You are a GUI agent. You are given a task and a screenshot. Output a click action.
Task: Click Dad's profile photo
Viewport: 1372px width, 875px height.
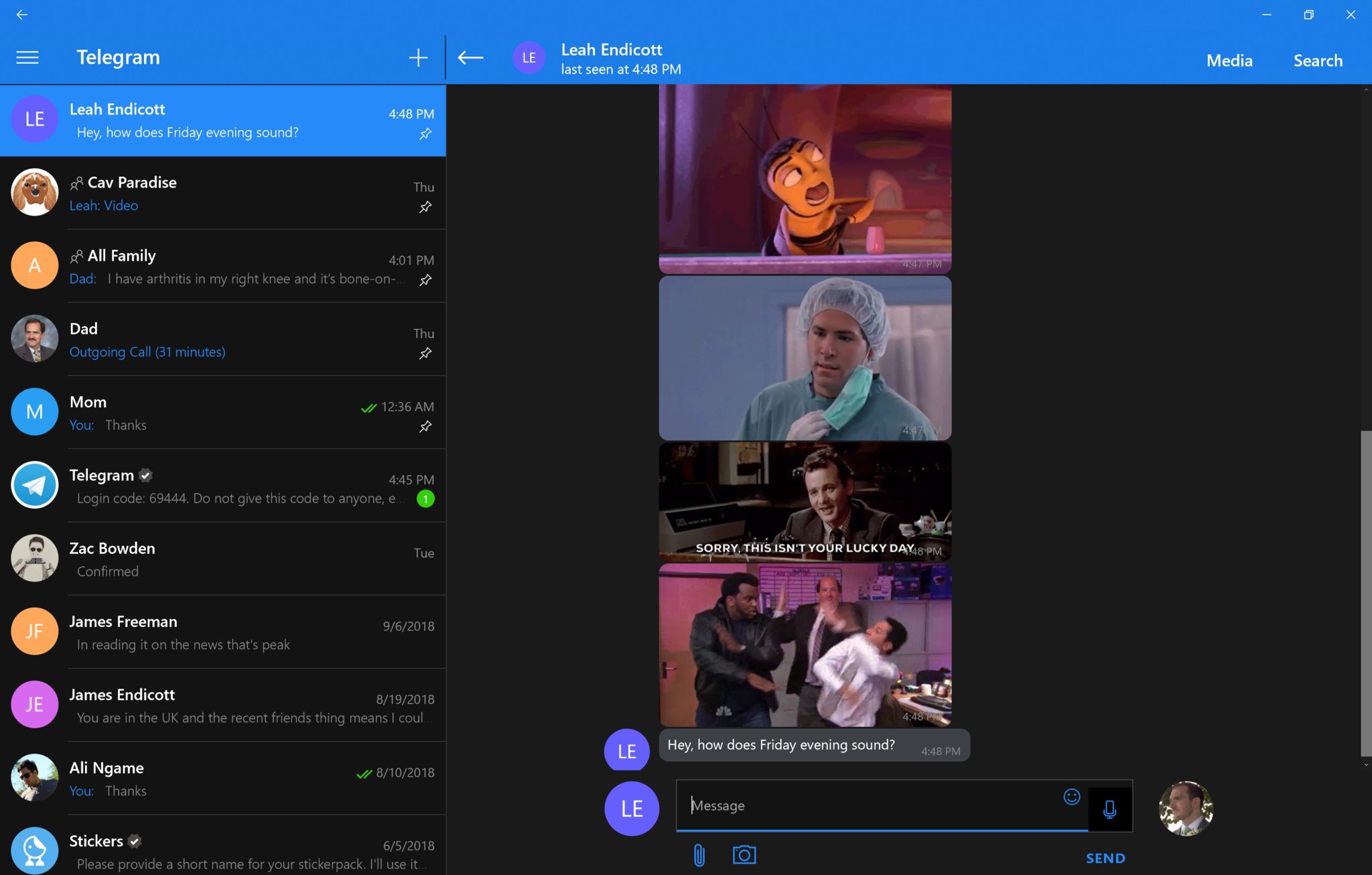tap(35, 338)
